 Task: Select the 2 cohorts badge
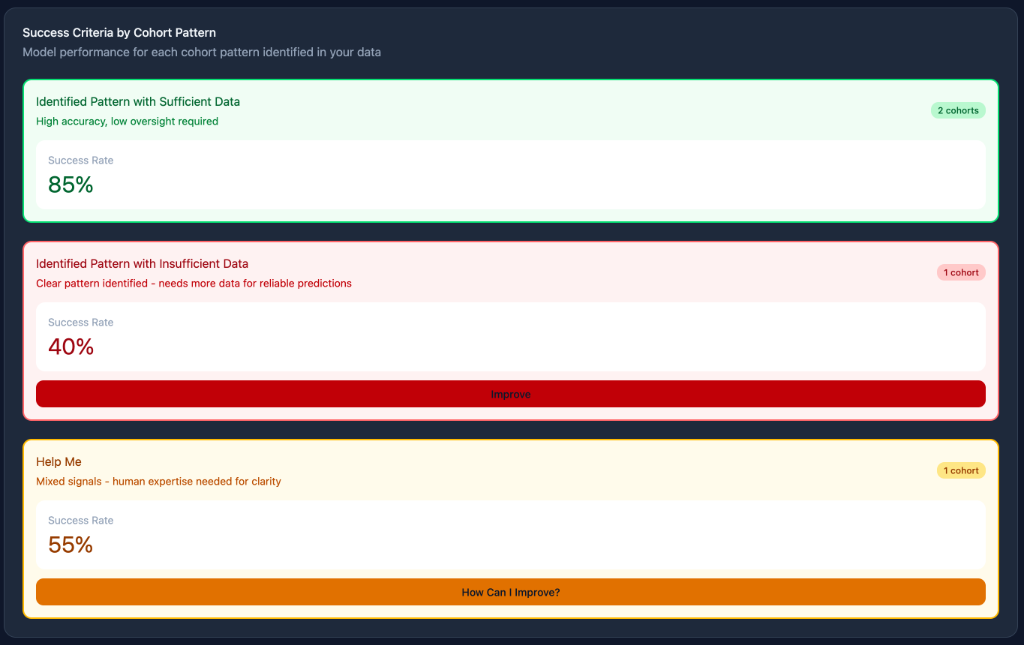tap(957, 110)
